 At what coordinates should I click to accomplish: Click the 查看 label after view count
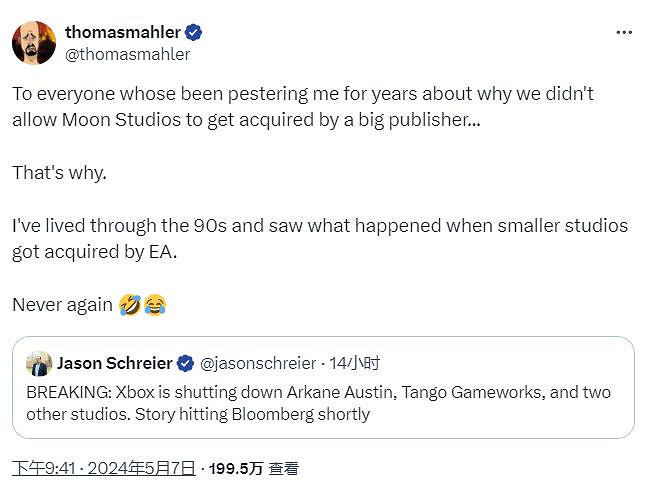tap(283, 468)
